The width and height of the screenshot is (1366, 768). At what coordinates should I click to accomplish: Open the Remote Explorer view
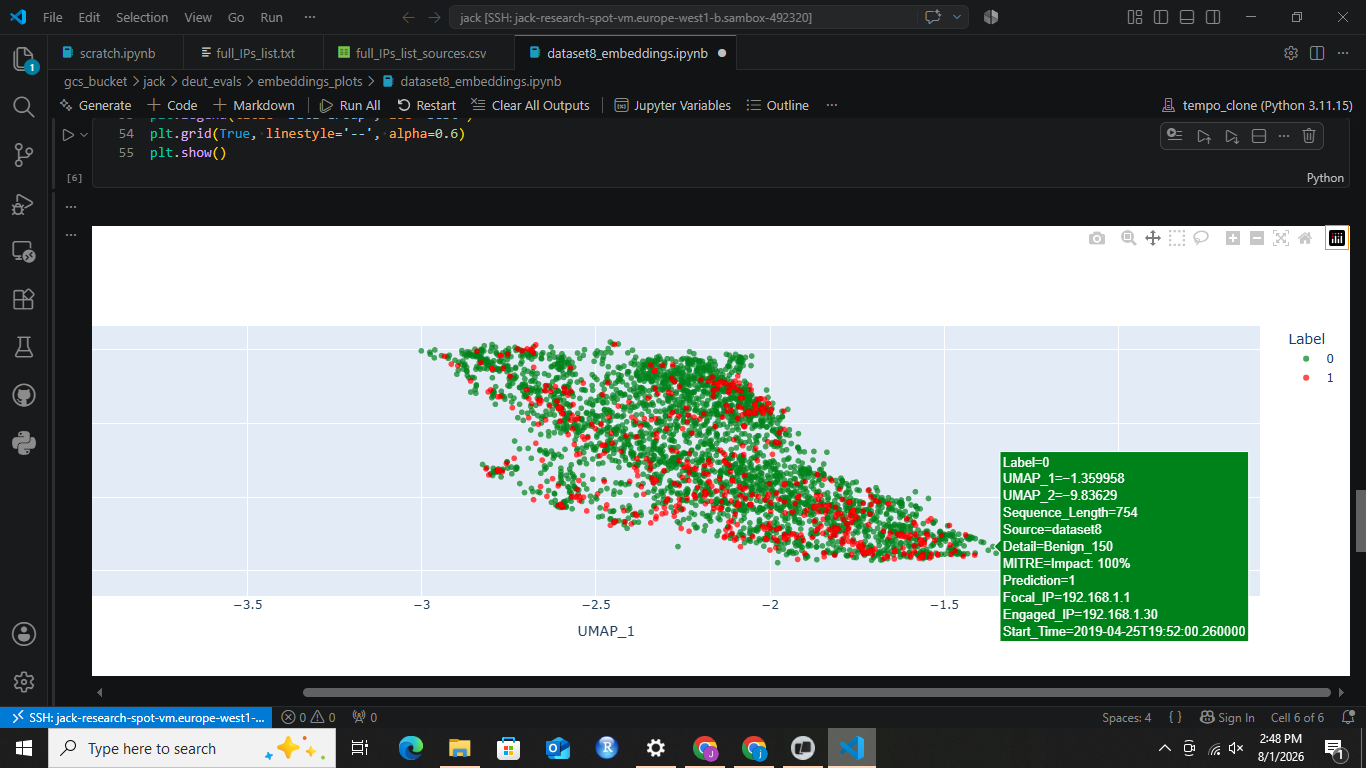pos(24,251)
